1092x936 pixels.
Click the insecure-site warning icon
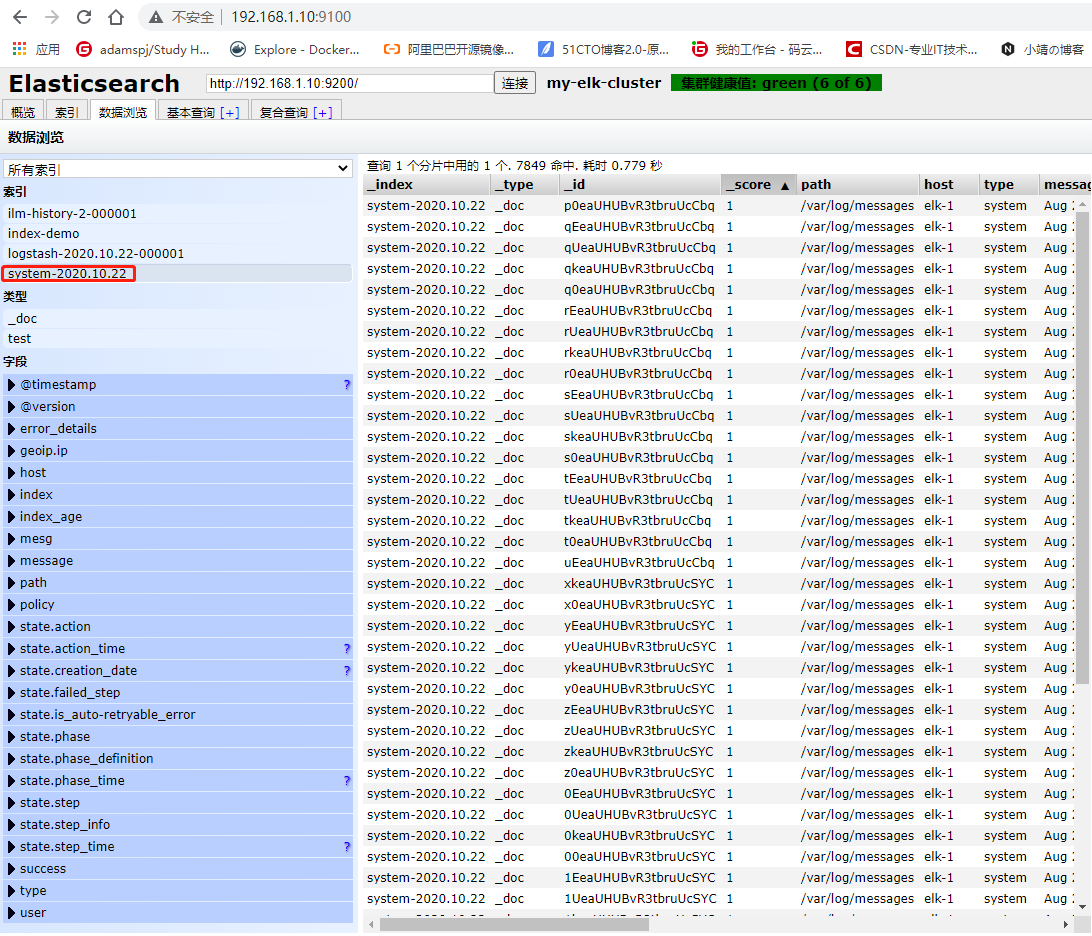pos(156,17)
